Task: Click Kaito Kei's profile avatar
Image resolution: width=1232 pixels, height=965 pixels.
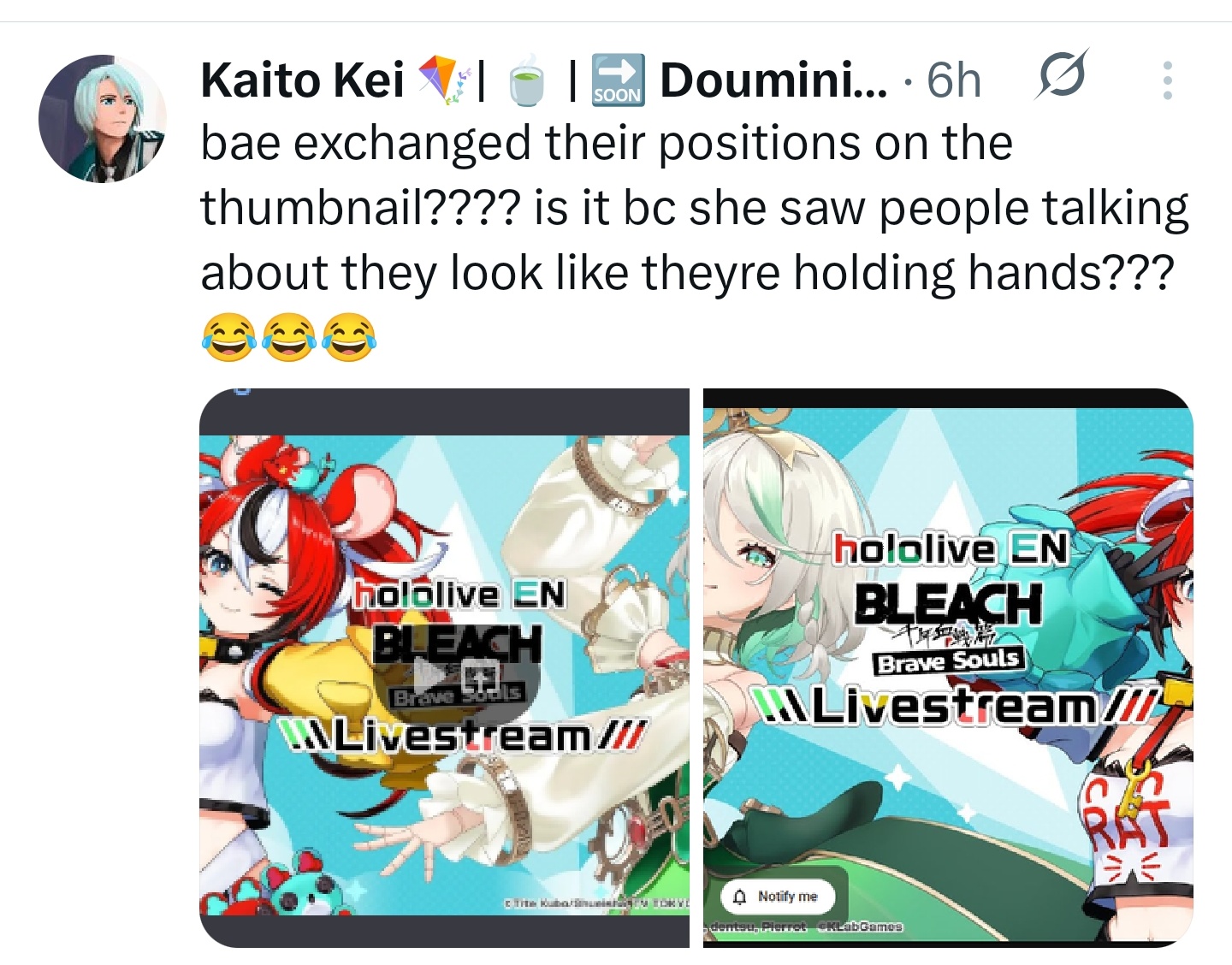Action: [x=102, y=119]
